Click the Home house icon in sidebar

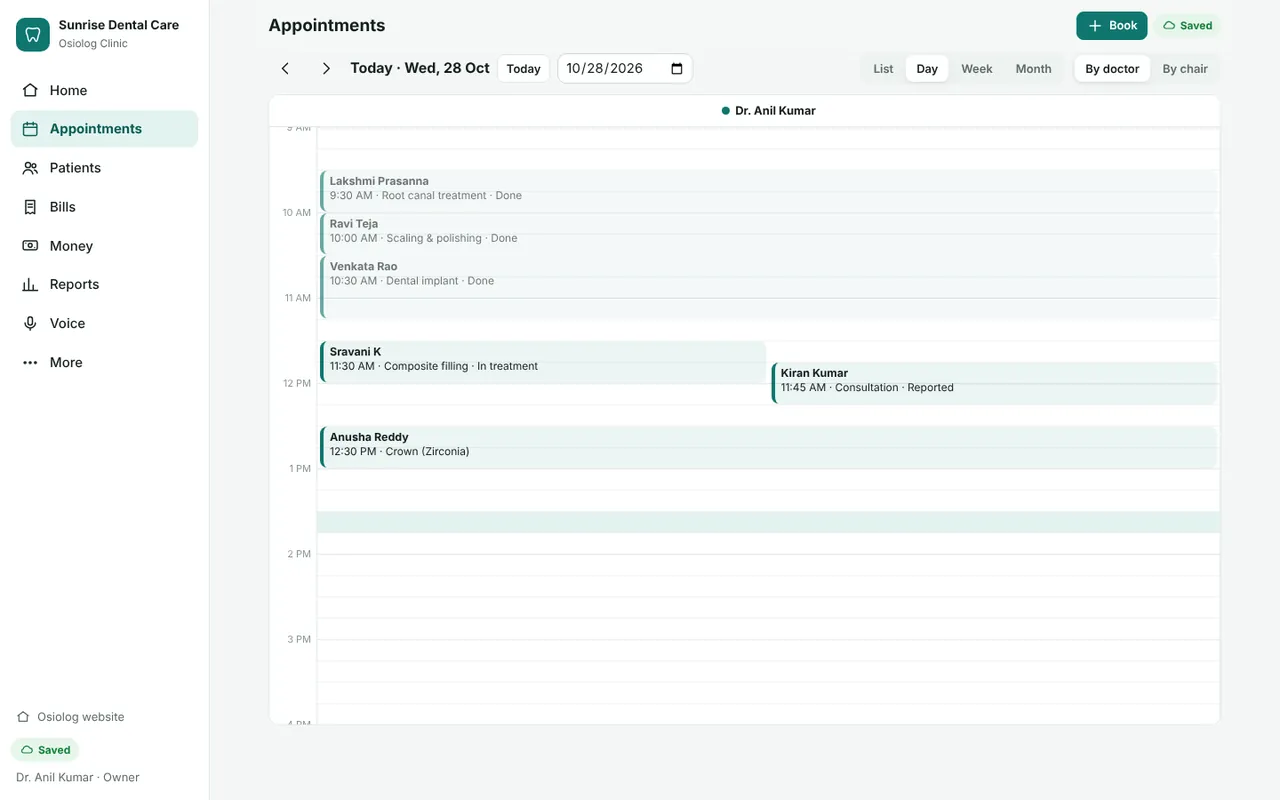30,90
